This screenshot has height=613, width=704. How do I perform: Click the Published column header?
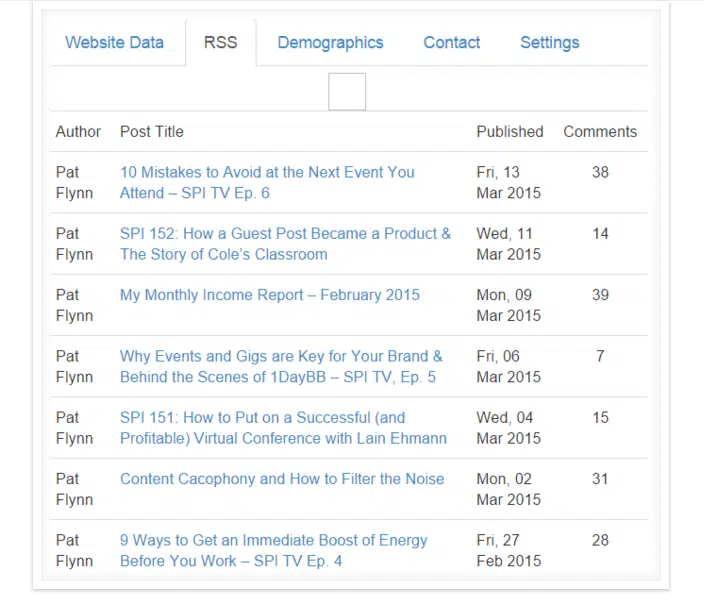click(509, 132)
